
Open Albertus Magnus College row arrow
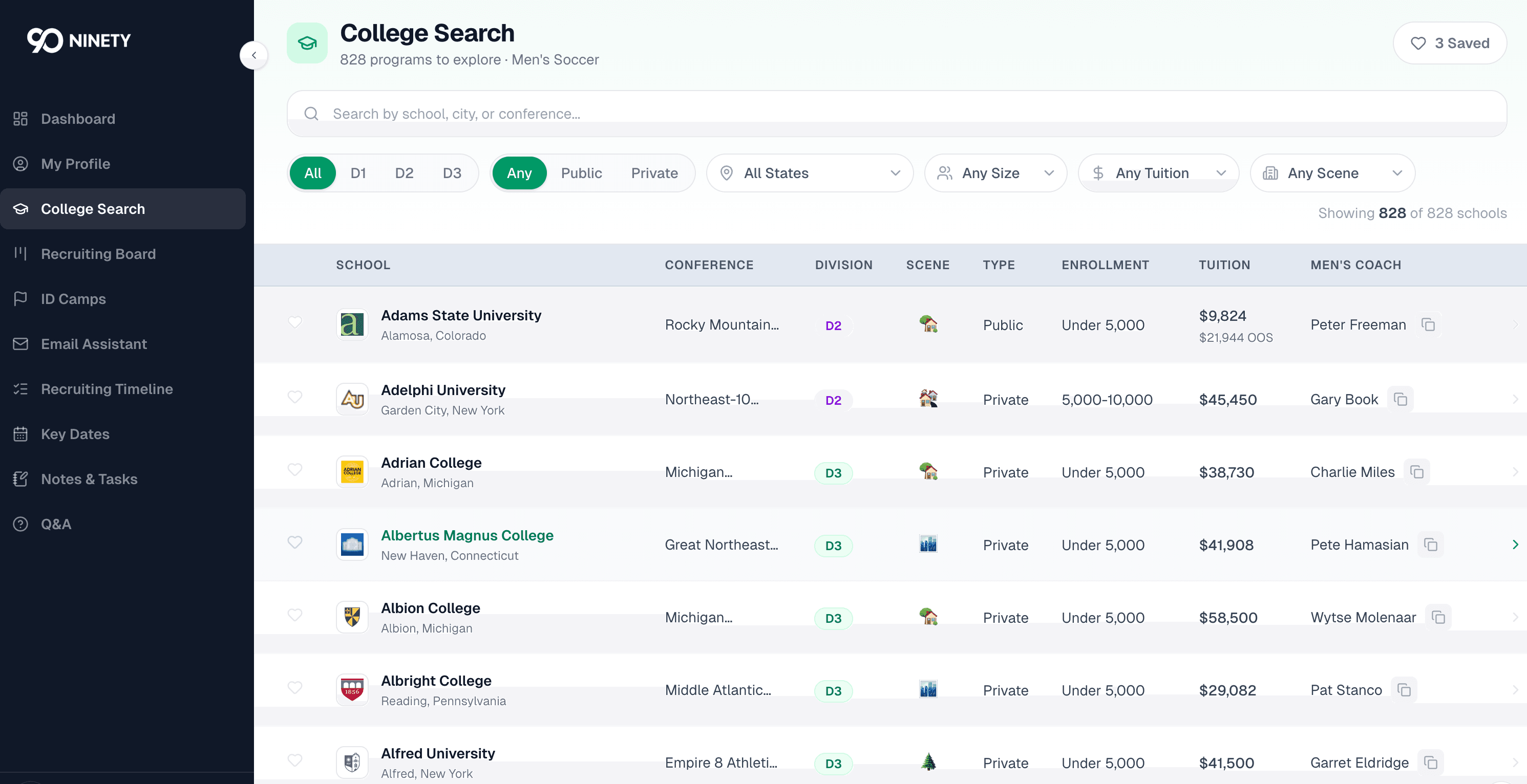[x=1515, y=545]
